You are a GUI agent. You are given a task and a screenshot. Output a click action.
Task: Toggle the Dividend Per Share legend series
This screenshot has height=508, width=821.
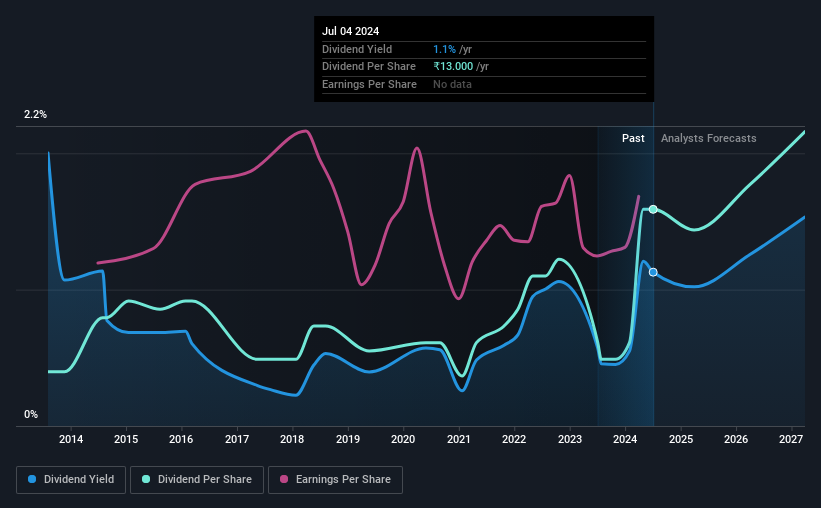tap(197, 480)
